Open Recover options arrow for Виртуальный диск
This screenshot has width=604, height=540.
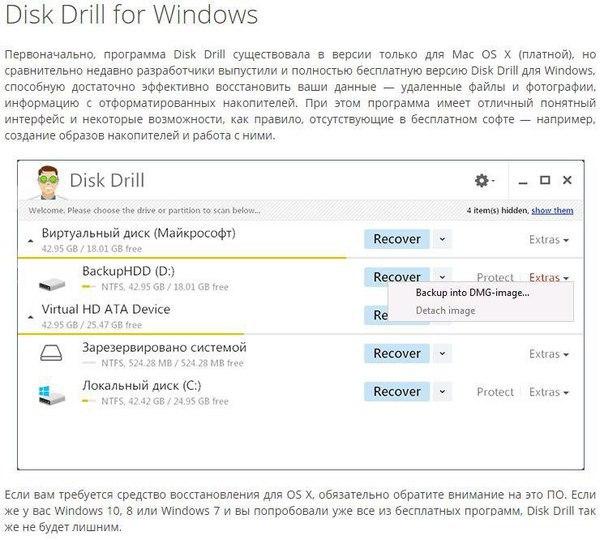442,239
